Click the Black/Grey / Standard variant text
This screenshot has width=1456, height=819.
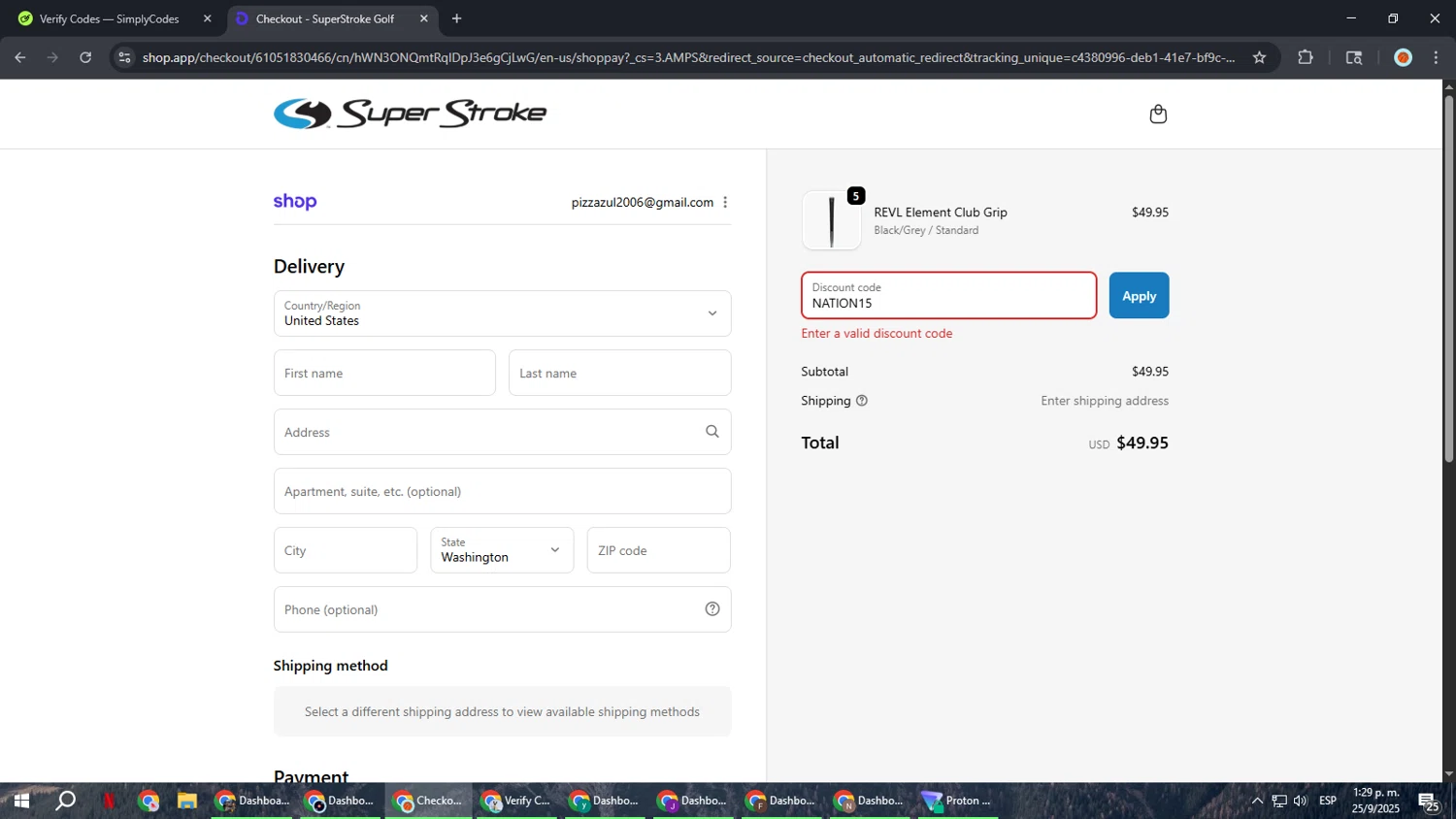pos(926,230)
